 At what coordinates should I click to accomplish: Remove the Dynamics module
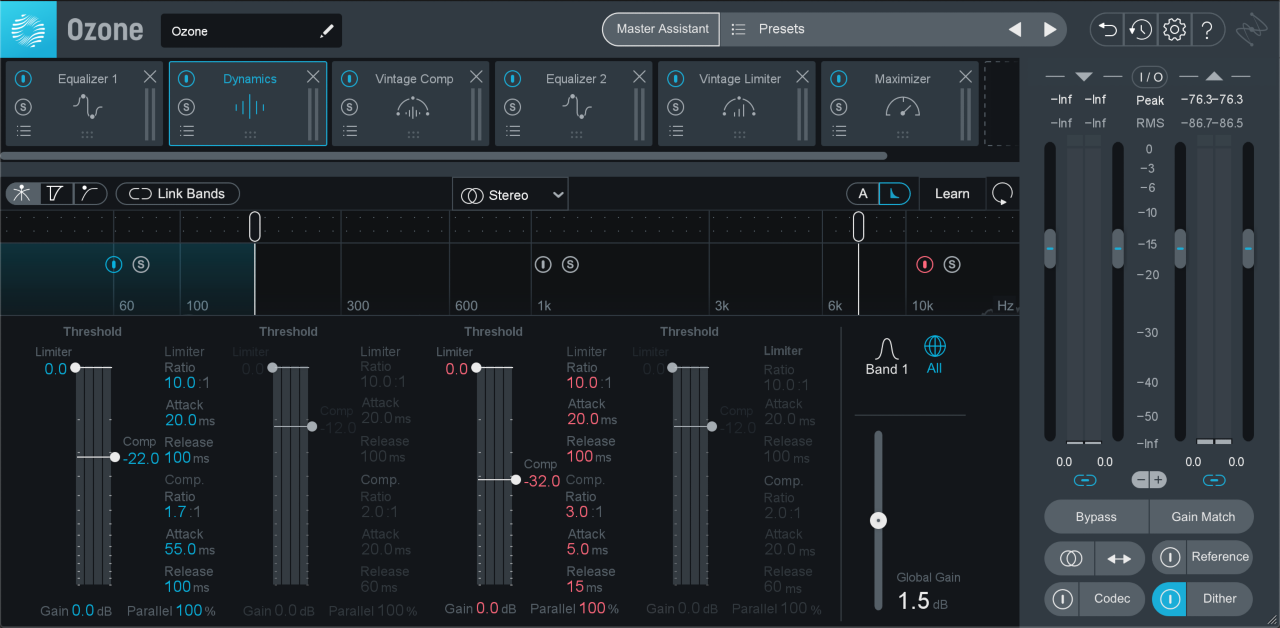pyautogui.click(x=313, y=77)
